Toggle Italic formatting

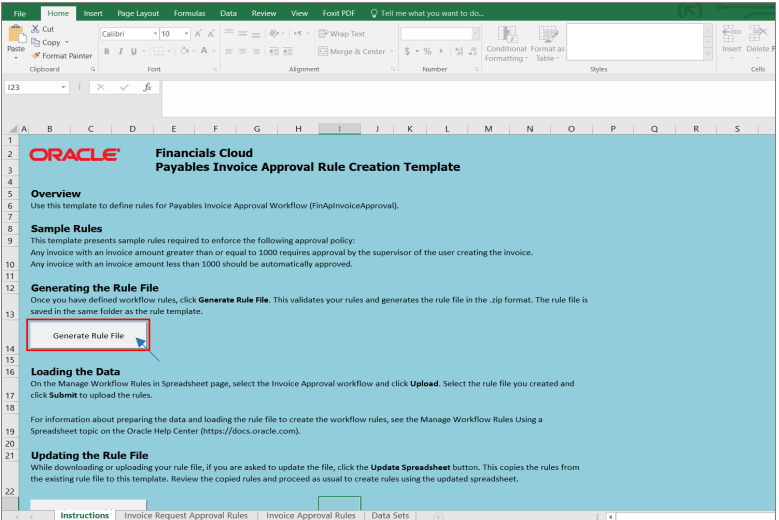tap(120, 51)
